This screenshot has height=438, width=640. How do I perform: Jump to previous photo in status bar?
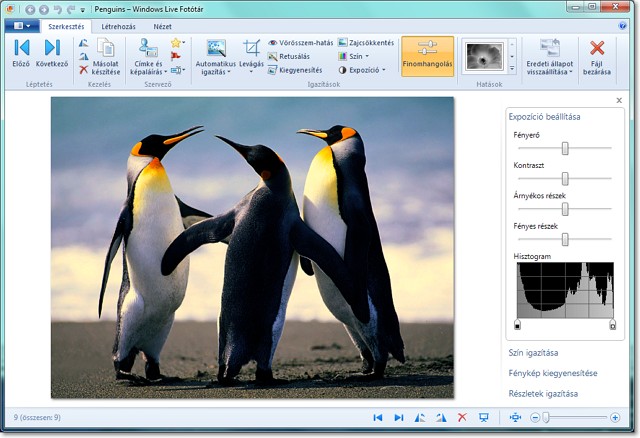click(378, 417)
